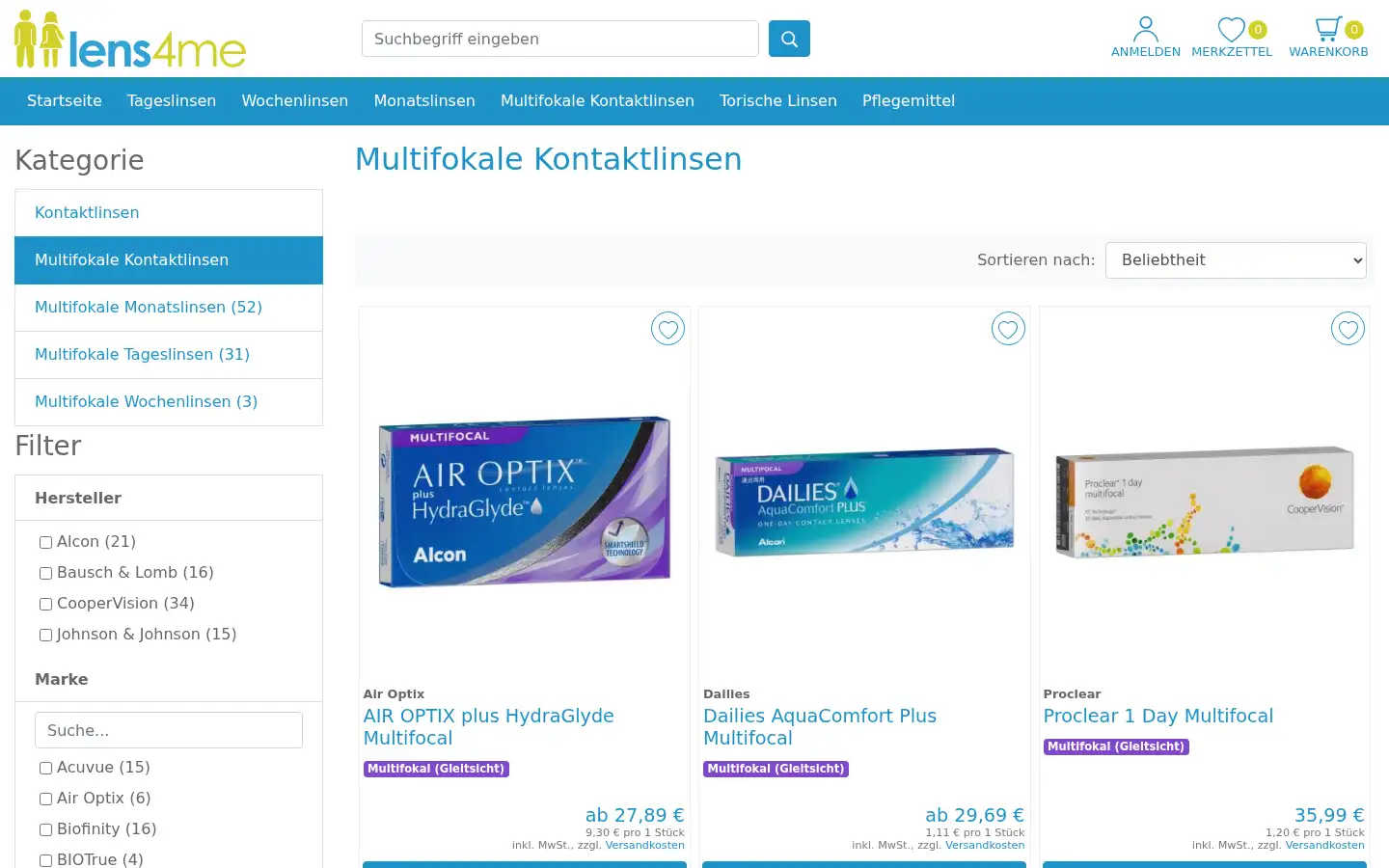Click the Marke filter heading

pos(62,680)
